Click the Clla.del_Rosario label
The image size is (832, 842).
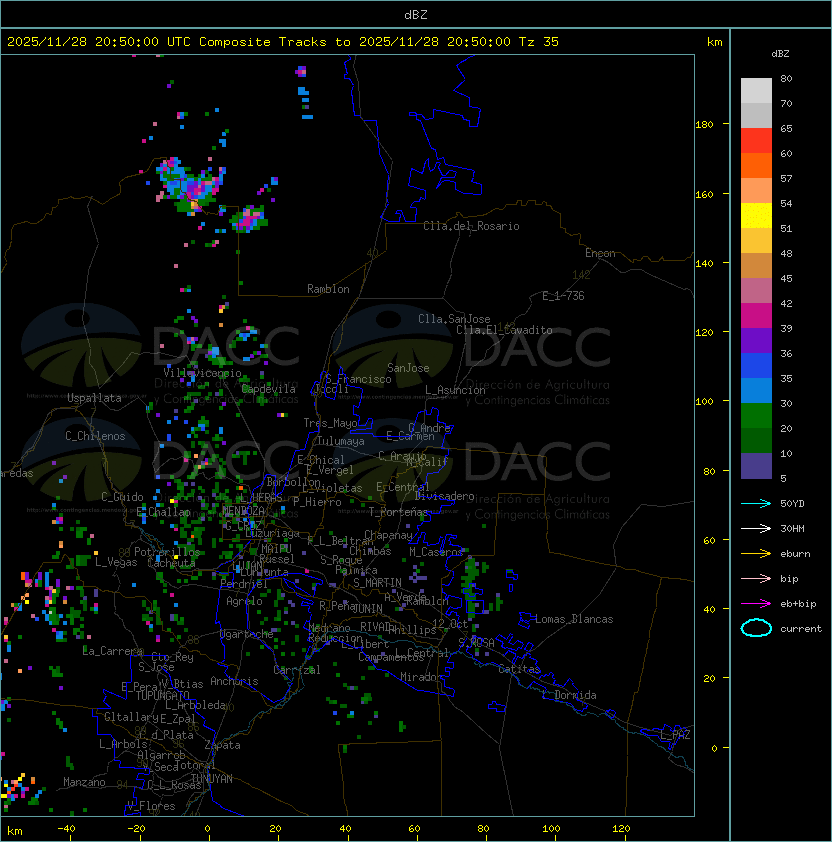[x=471, y=226]
